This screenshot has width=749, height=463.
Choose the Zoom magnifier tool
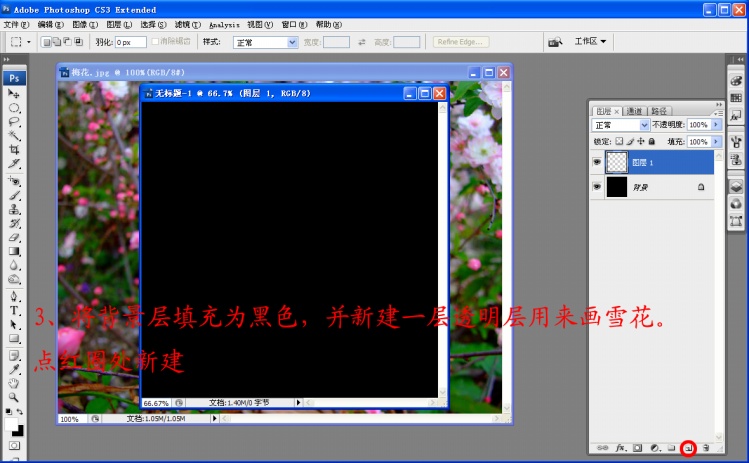[x=14, y=396]
